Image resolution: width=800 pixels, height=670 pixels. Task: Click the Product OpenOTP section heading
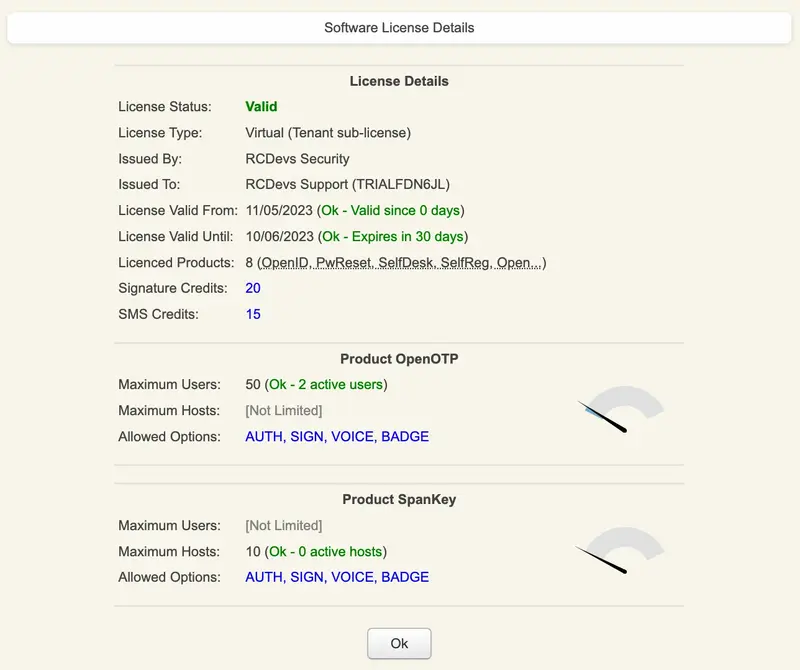click(x=399, y=359)
